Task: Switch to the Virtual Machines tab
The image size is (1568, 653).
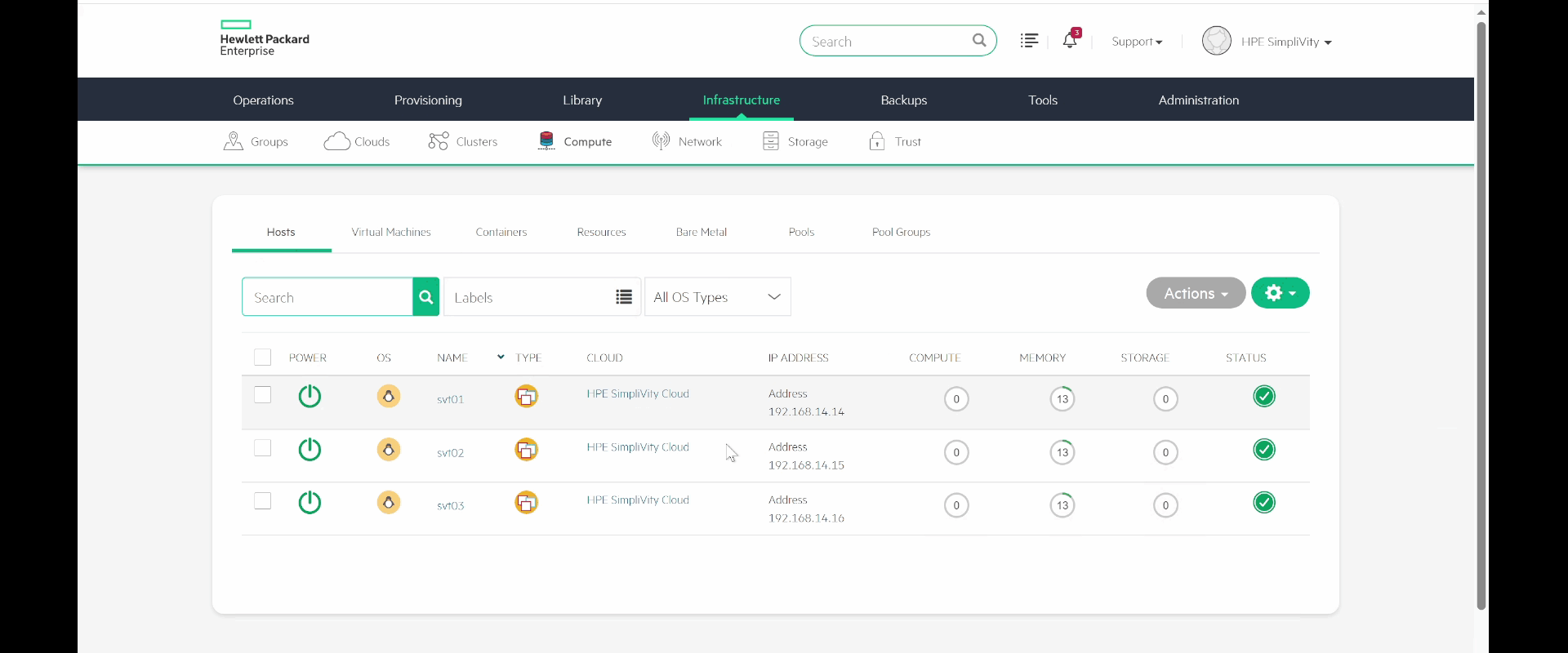Action: click(x=391, y=232)
